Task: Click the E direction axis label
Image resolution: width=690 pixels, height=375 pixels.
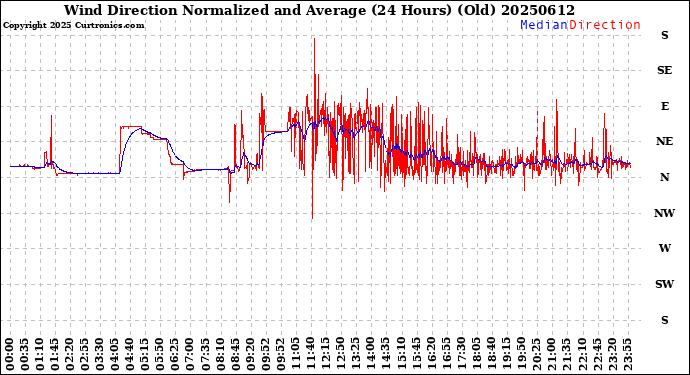Action: (x=664, y=106)
